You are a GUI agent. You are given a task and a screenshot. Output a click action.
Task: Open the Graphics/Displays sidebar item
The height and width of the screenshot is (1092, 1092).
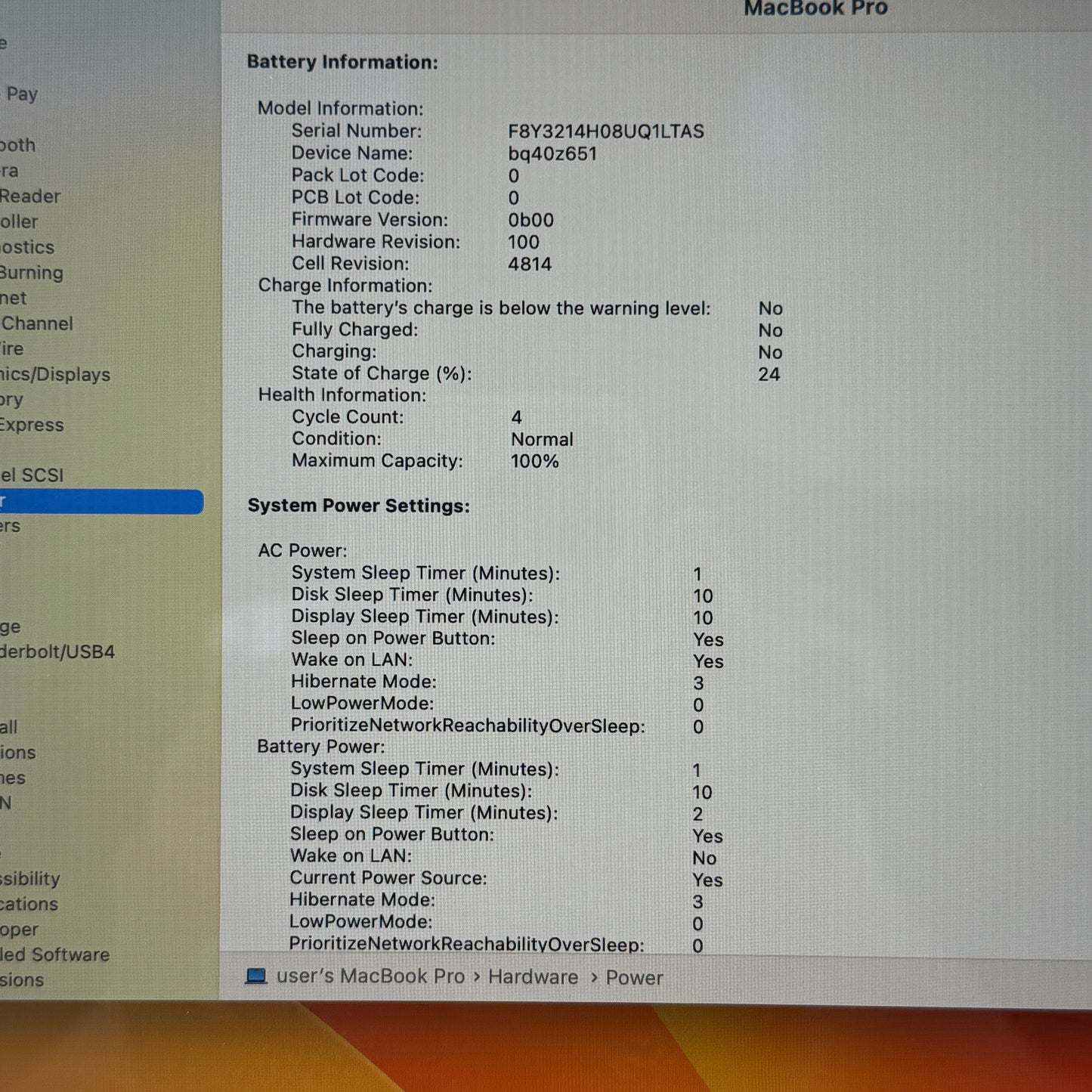point(55,374)
